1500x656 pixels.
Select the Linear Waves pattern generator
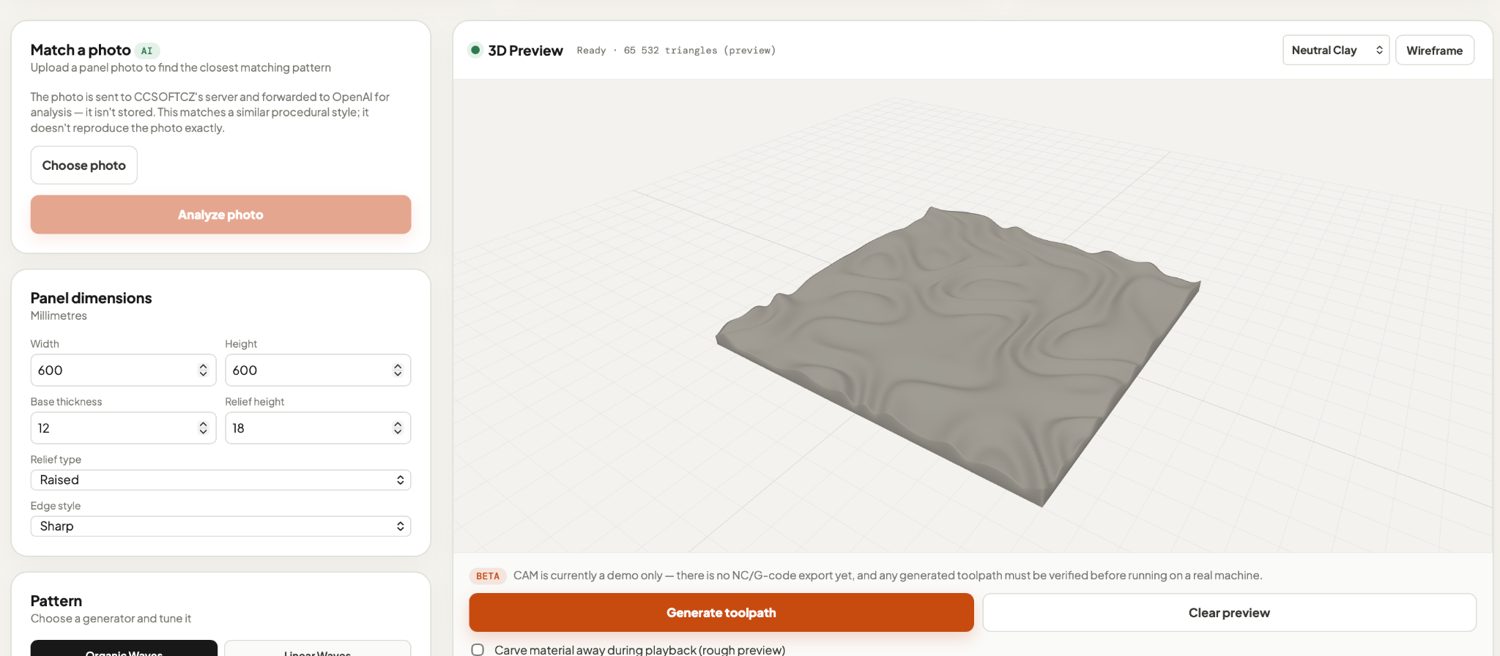(x=317, y=648)
